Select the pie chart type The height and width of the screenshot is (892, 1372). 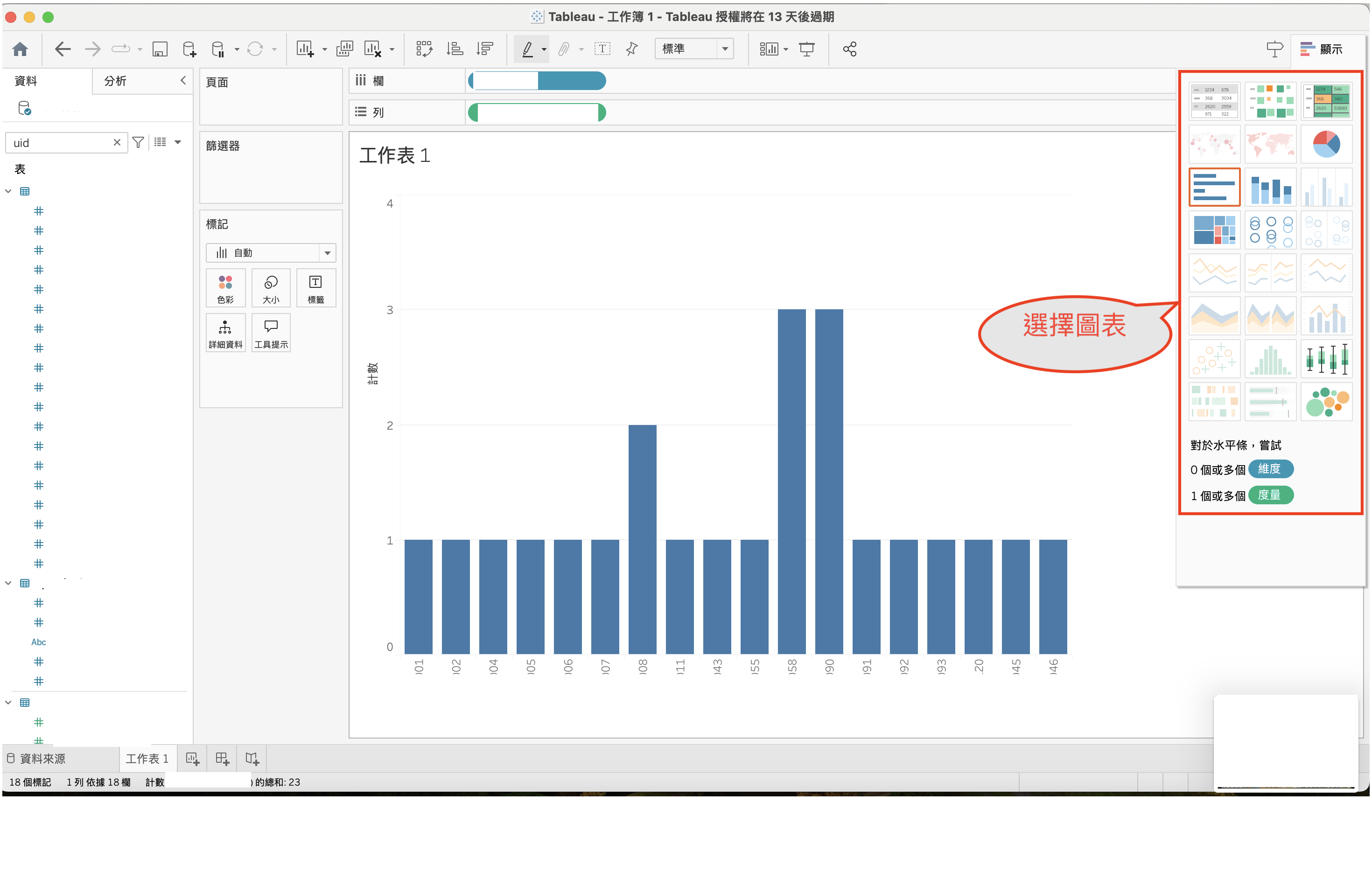coord(1326,144)
